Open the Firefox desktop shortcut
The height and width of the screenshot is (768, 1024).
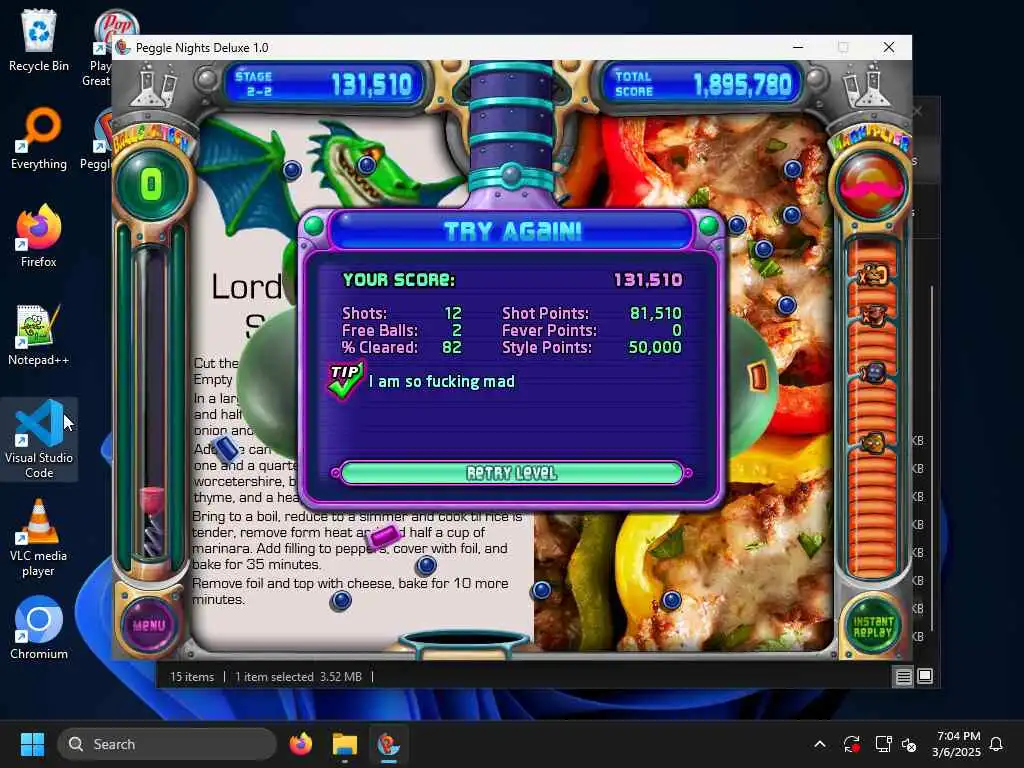[39, 236]
